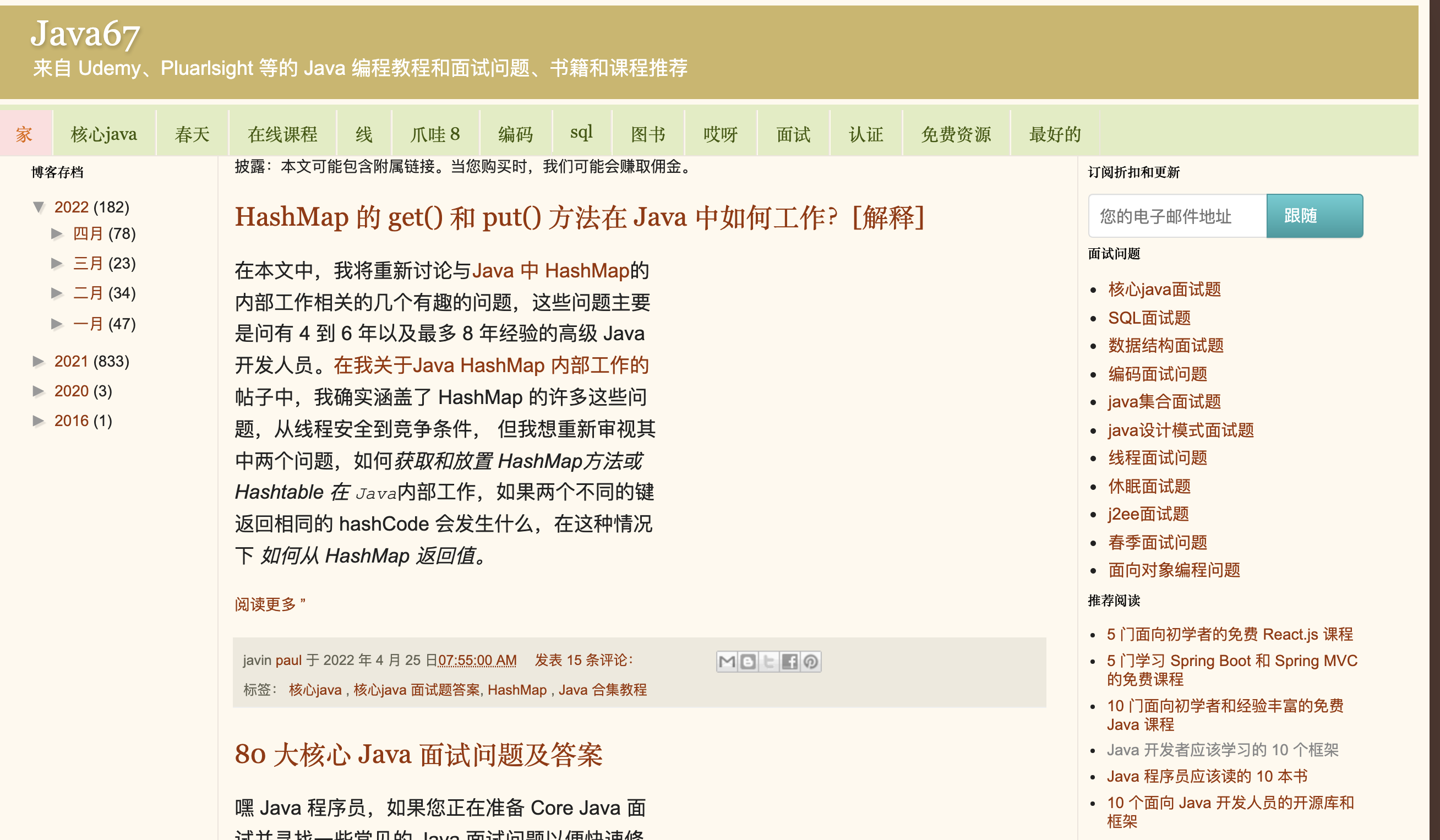The image size is (1440, 840).
Task: Share post via Gmail email icon
Action: (727, 662)
